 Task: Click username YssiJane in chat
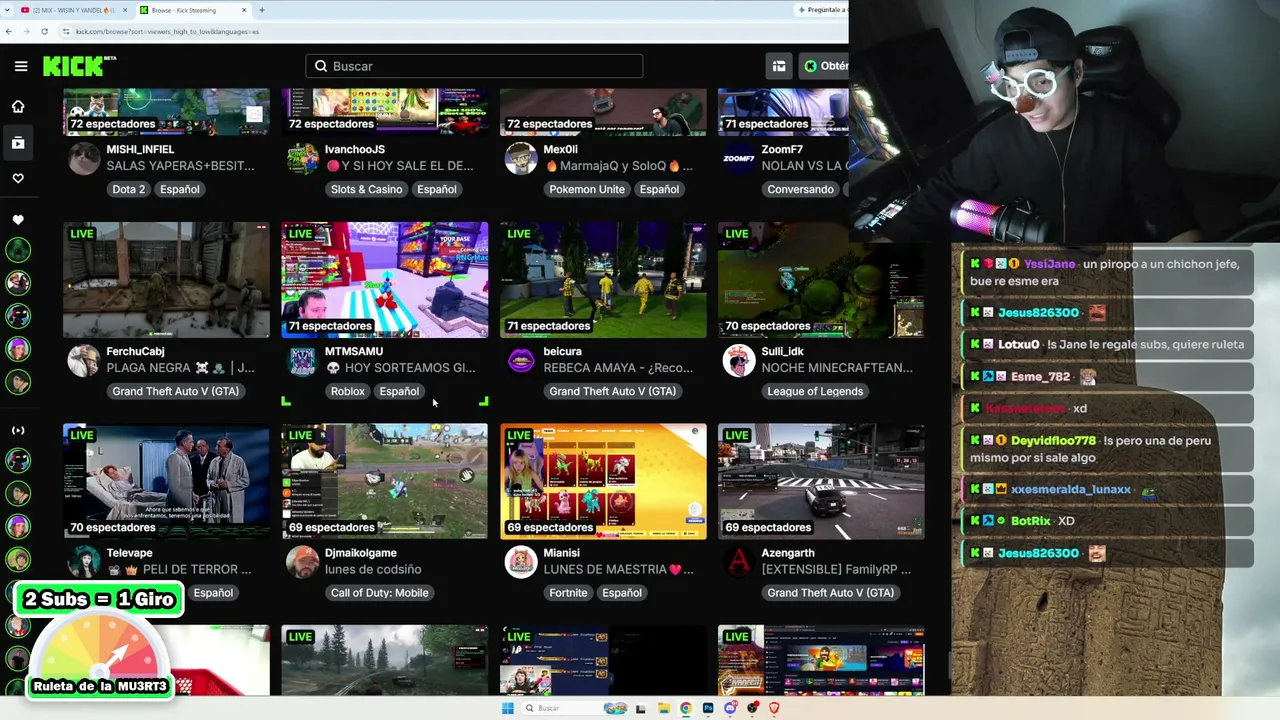(x=1050, y=264)
